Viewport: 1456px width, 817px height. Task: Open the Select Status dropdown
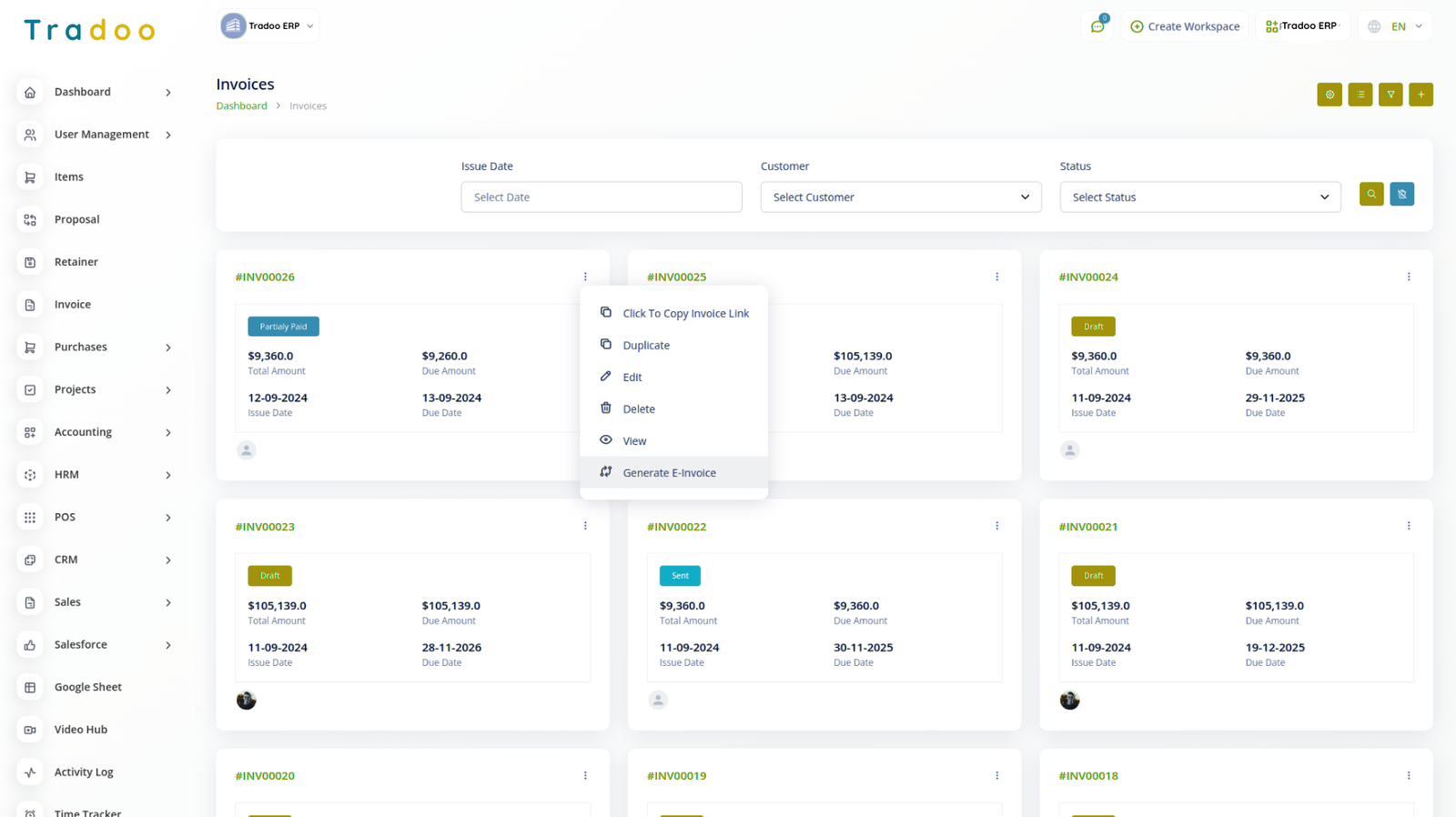click(x=1199, y=197)
